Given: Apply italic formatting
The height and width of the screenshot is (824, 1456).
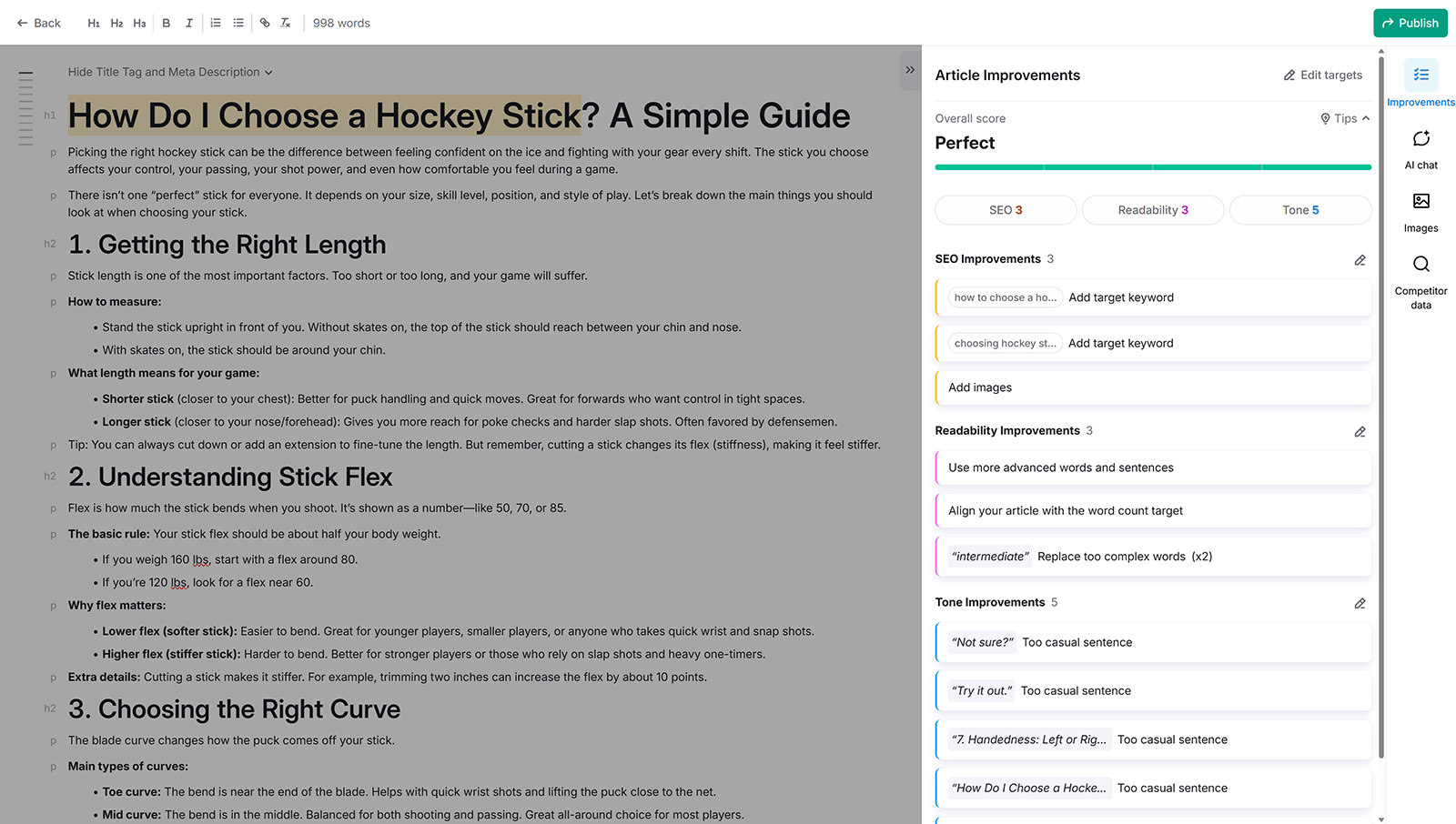Looking at the screenshot, I should tap(188, 23).
